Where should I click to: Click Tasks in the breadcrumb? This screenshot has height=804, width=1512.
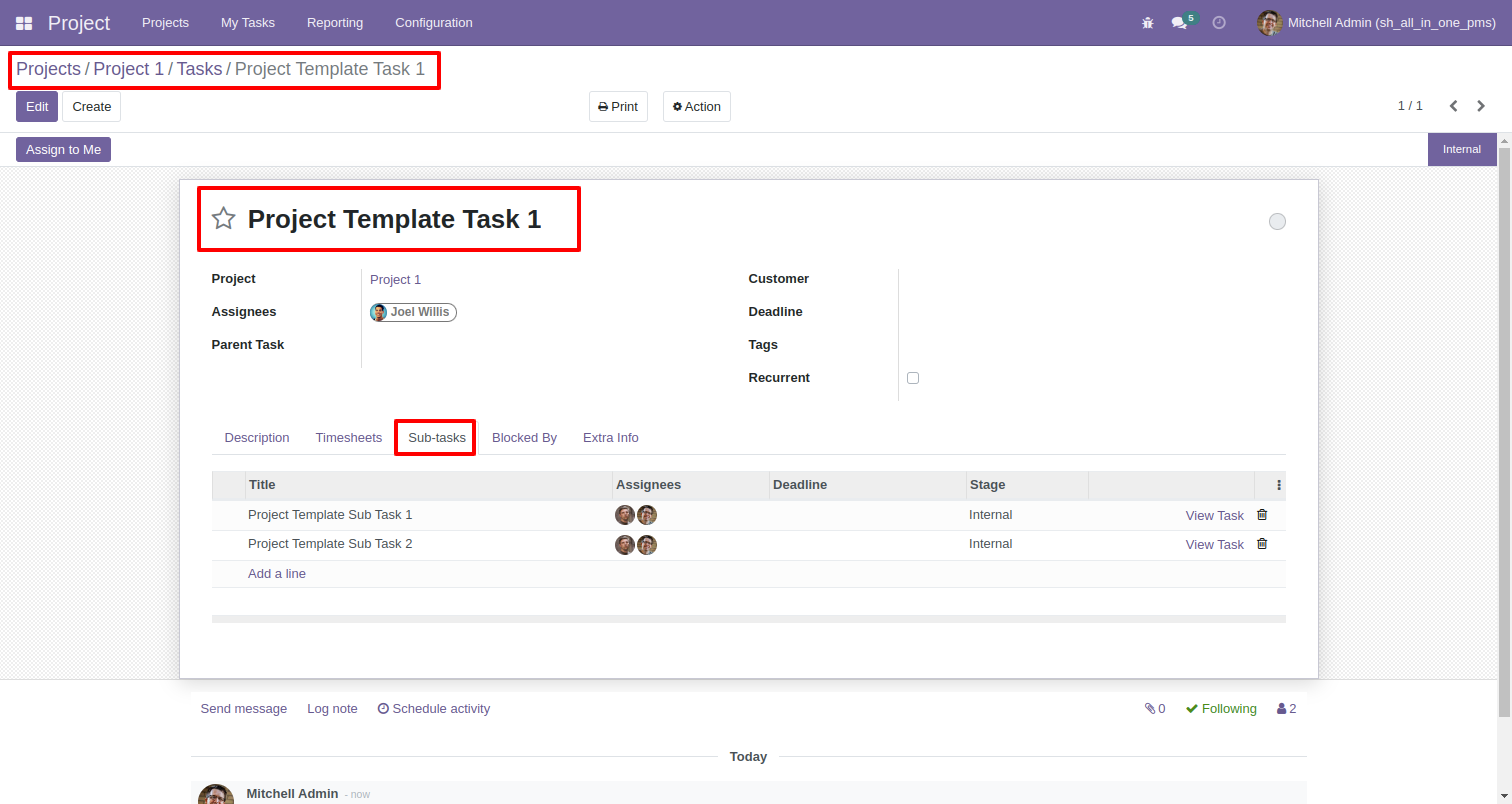pyautogui.click(x=199, y=69)
